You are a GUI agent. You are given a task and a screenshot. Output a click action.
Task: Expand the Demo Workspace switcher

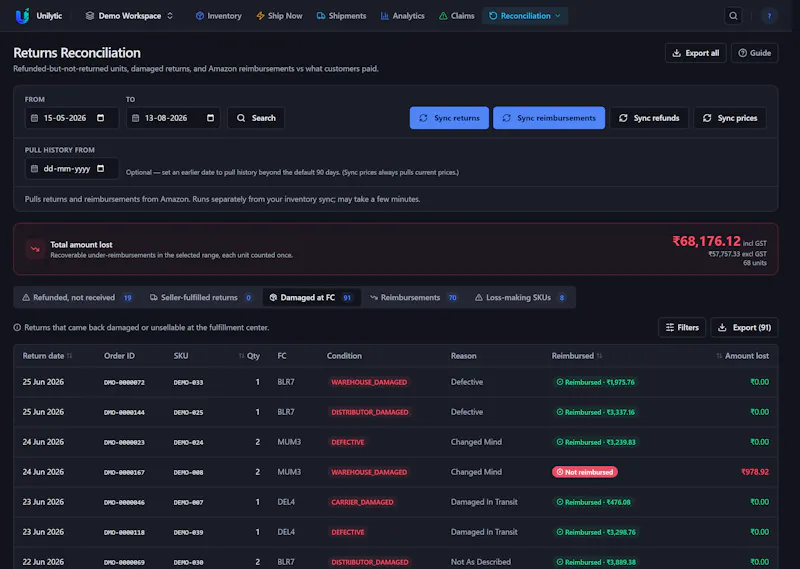[130, 16]
